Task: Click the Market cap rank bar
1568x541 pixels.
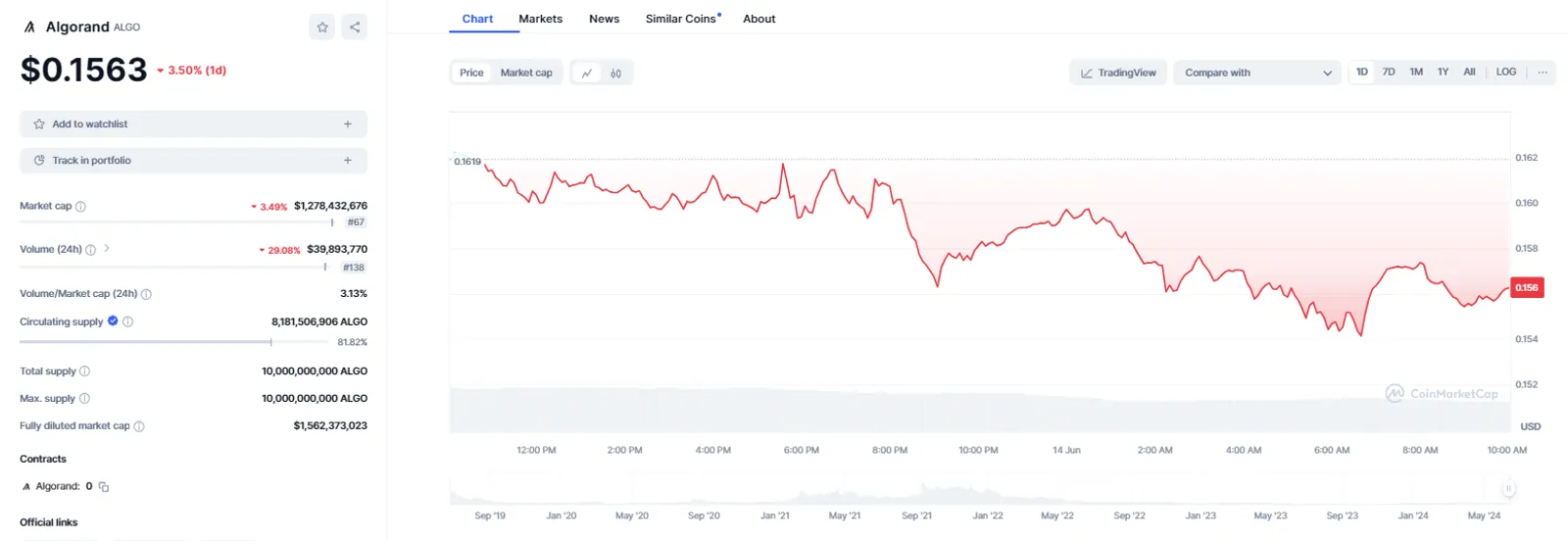Action: click(x=178, y=222)
